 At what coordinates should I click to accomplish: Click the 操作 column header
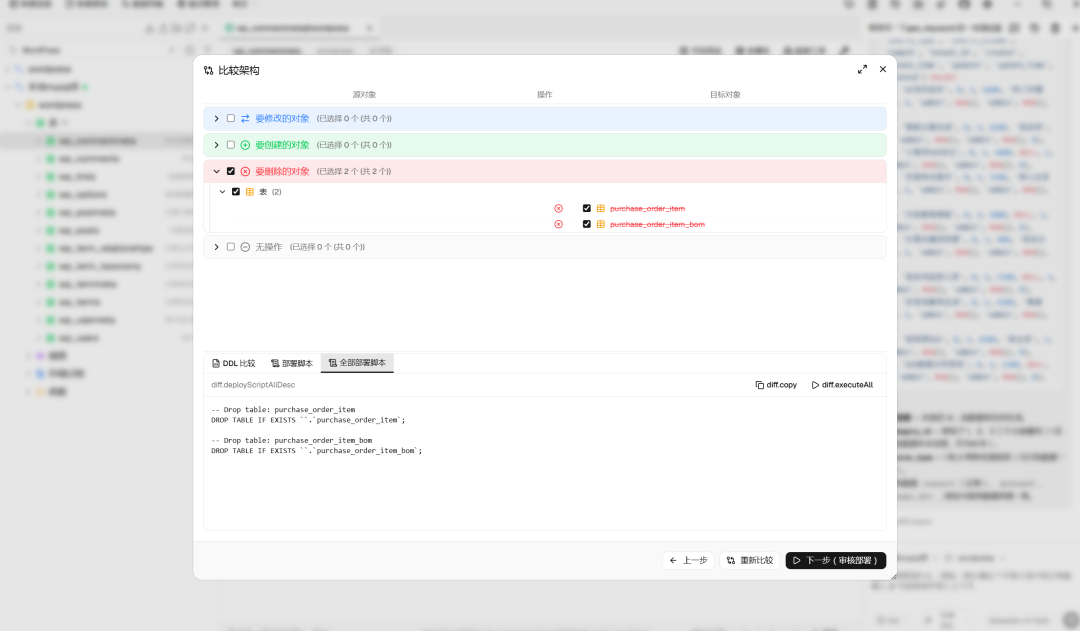coord(545,94)
